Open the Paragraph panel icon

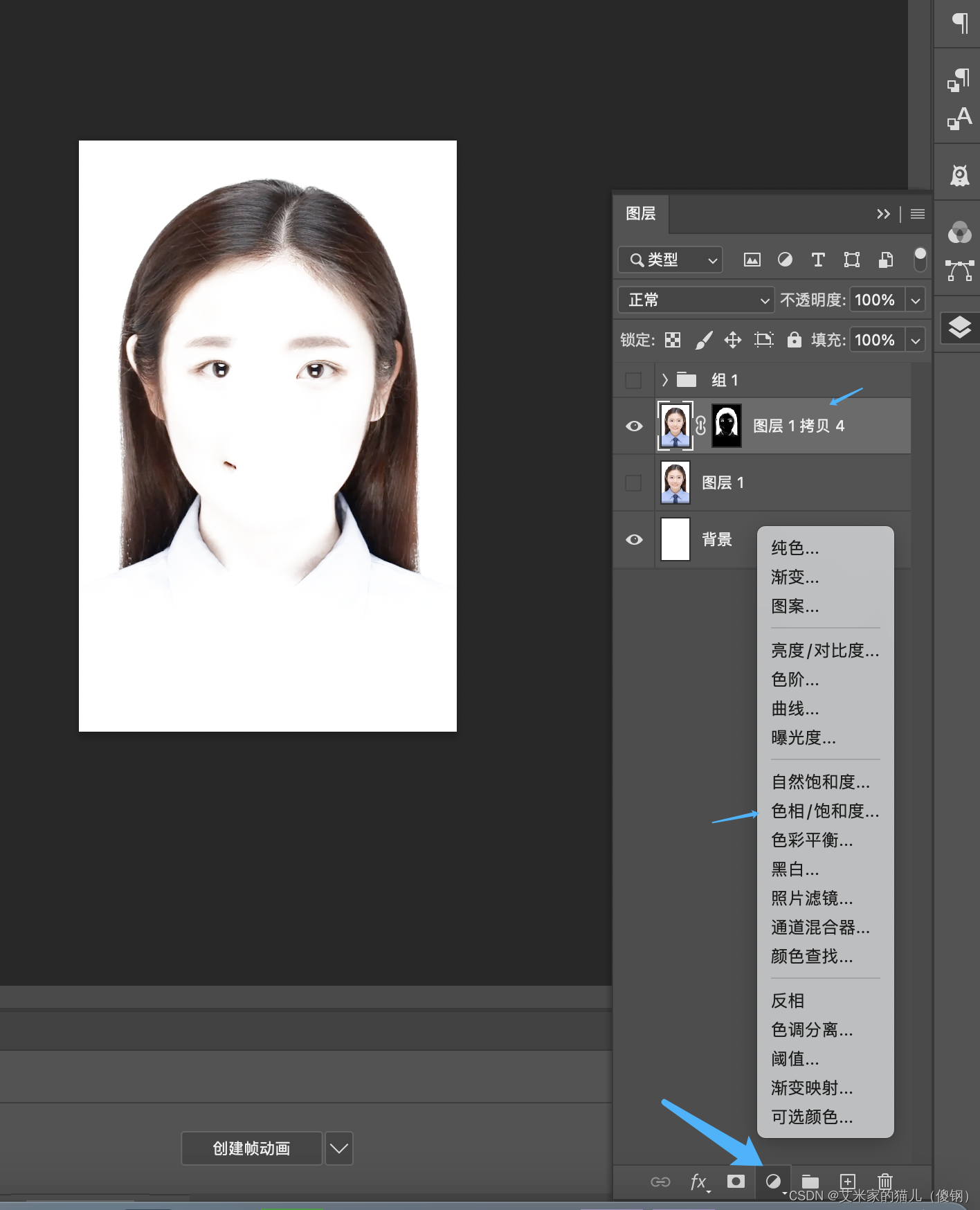pos(960,23)
